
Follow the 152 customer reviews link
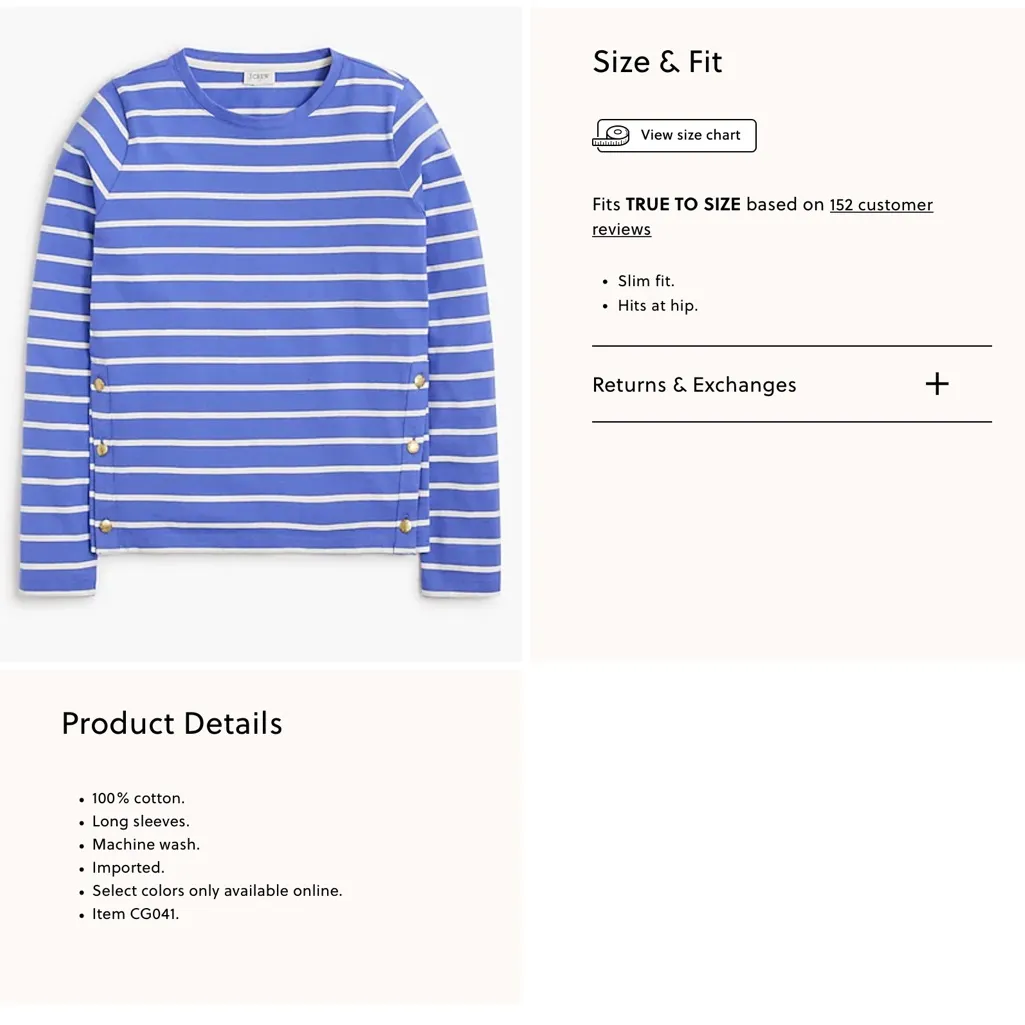[x=881, y=204]
